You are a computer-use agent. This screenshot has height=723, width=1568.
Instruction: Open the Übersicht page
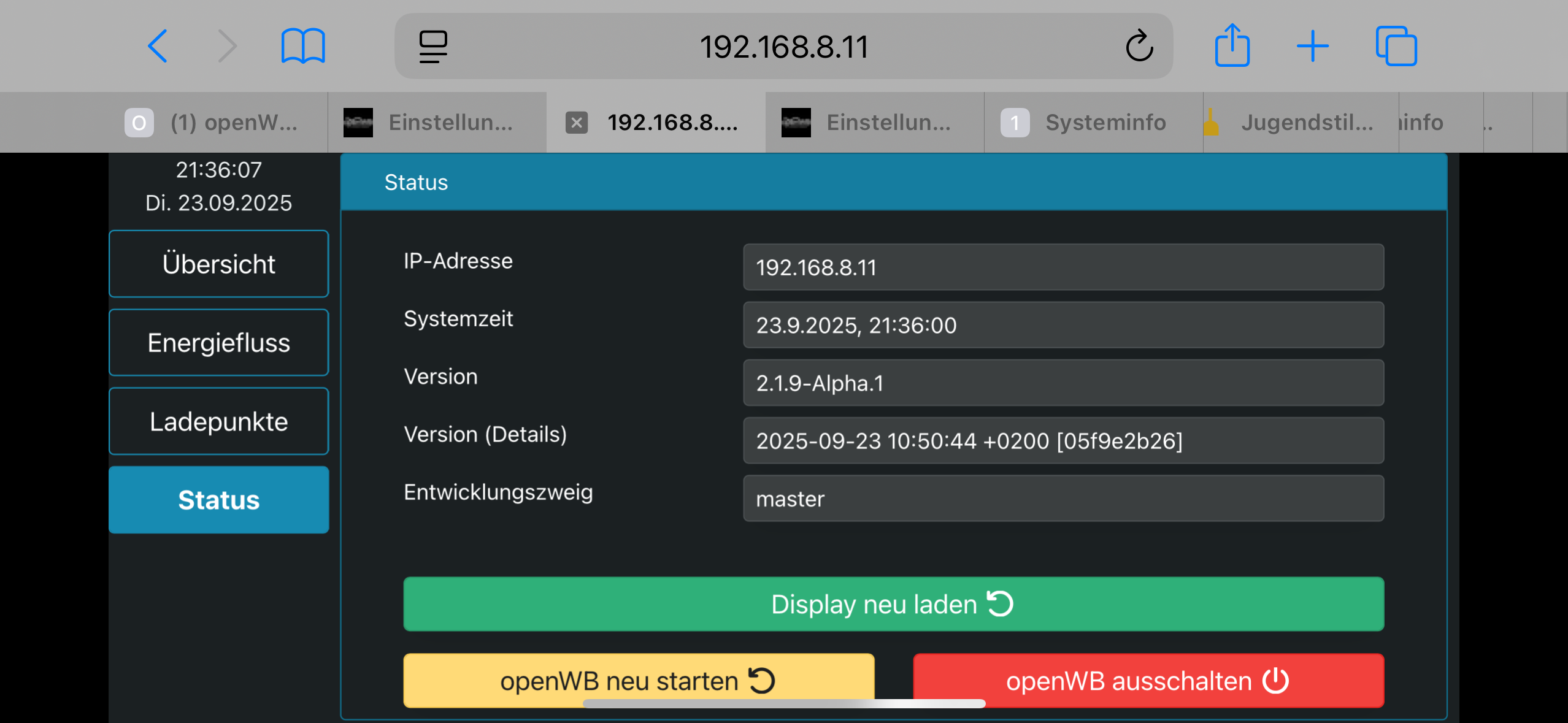click(x=219, y=264)
